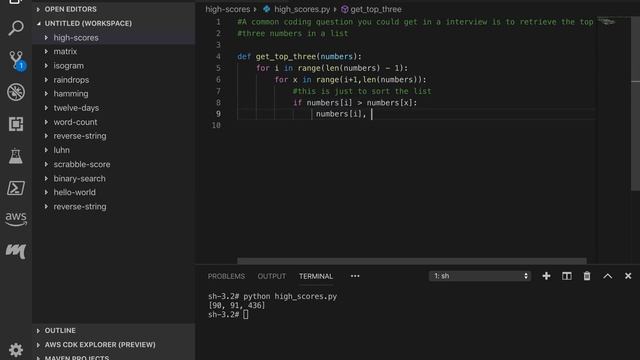The image size is (640, 360).
Task: Click the editor horizontal scrollbar
Action: pos(411,260)
